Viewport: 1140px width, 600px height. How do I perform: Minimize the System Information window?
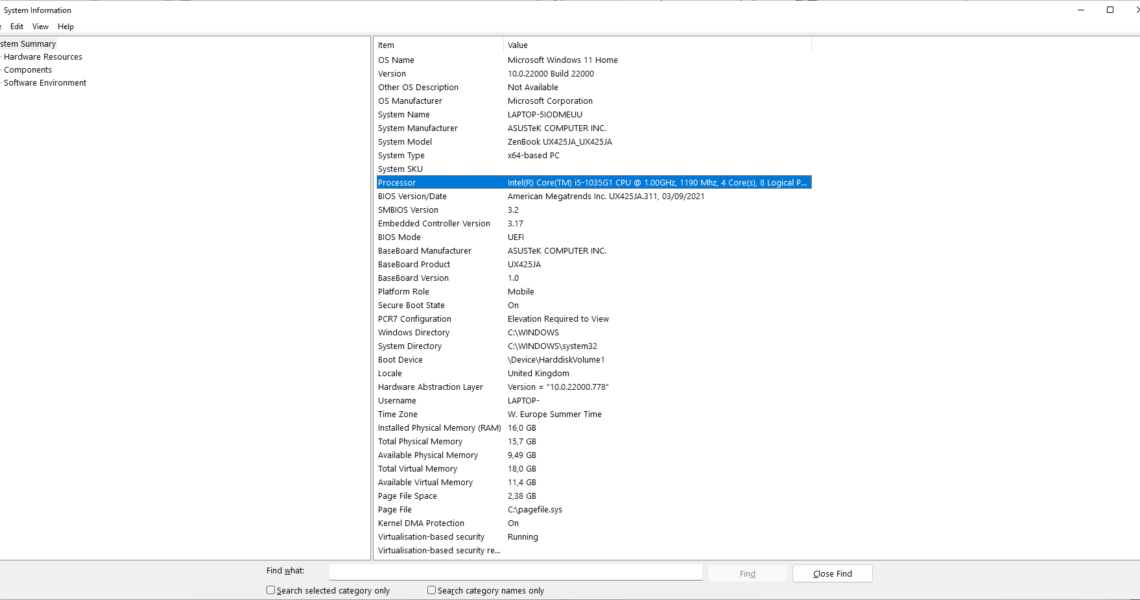point(1081,10)
